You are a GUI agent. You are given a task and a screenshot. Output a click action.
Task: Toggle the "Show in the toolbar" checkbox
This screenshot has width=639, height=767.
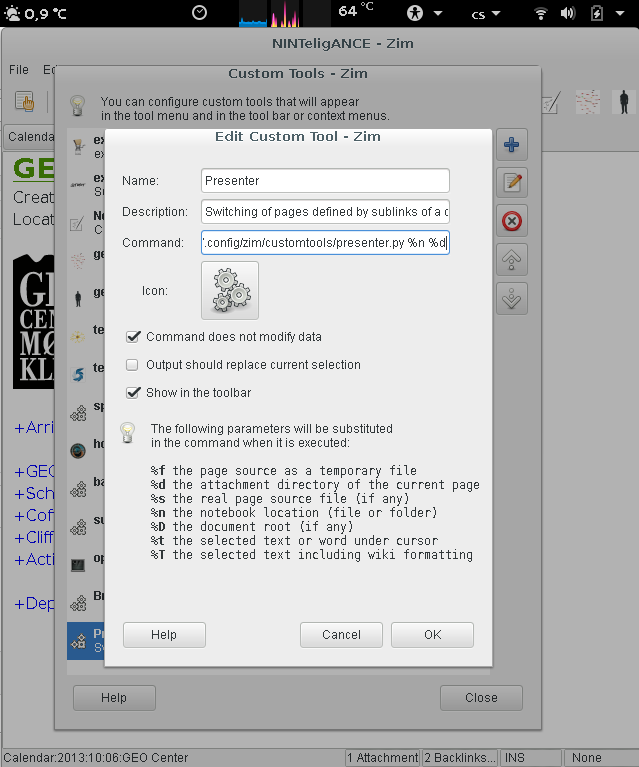click(x=133, y=392)
